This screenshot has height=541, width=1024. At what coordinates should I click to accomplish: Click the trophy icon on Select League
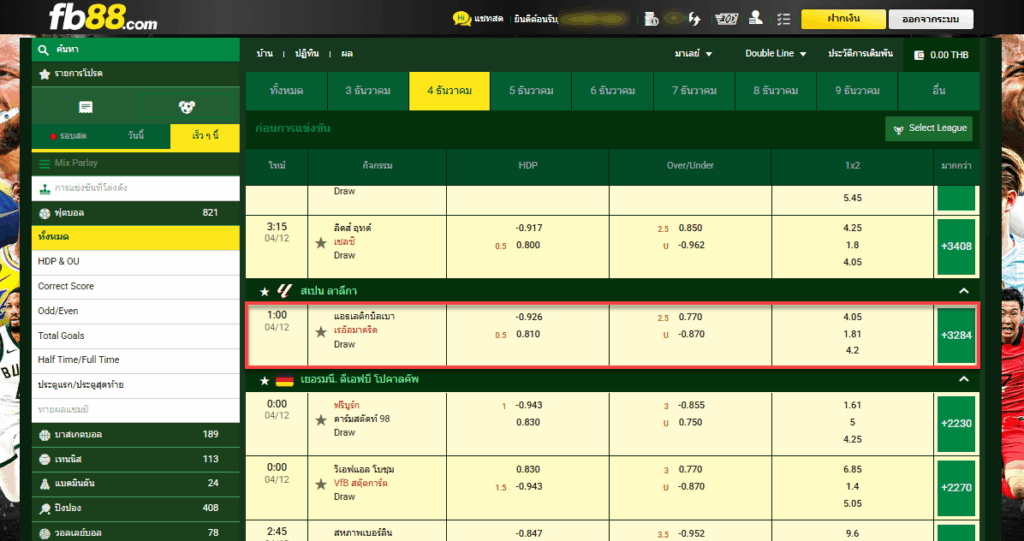point(899,129)
